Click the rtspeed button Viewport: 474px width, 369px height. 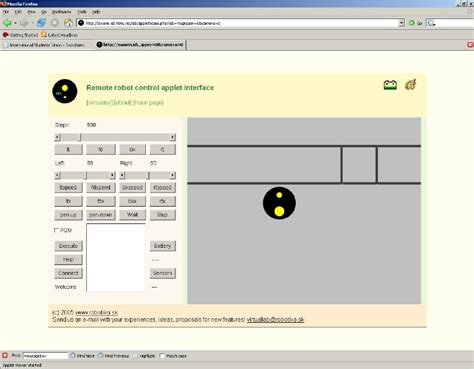tap(162, 187)
